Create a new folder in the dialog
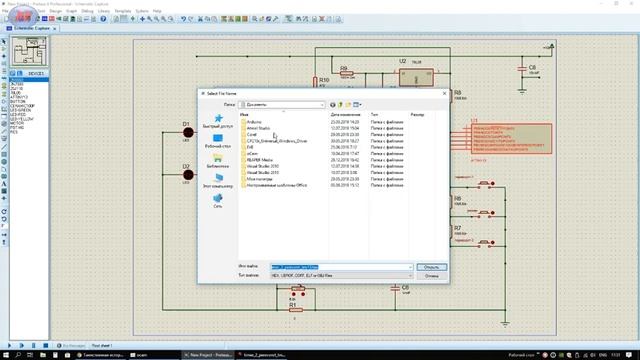640x360 pixels. coord(348,105)
